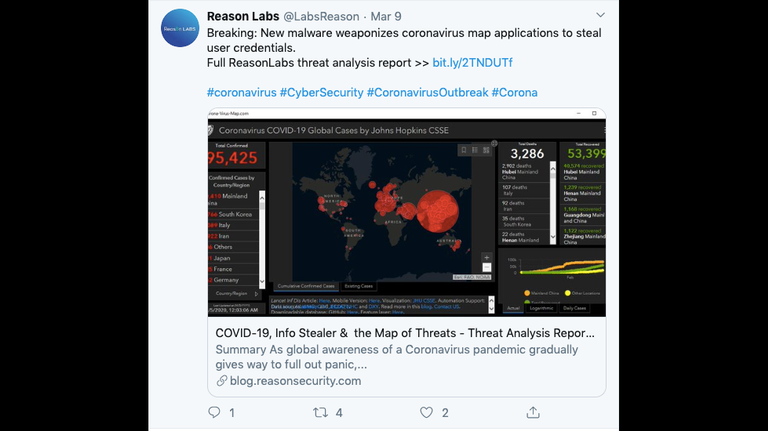Switch chart to Actual tab
The height and width of the screenshot is (431, 768).
[x=513, y=308]
